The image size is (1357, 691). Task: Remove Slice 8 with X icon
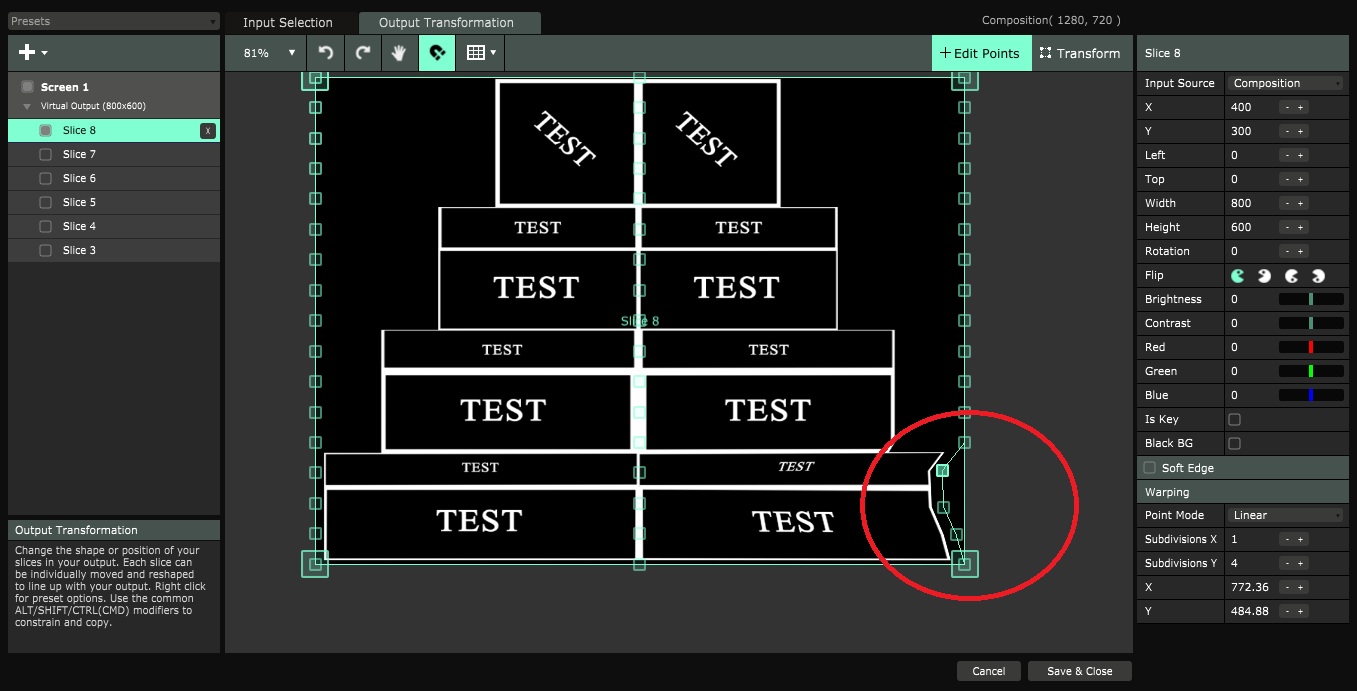point(207,130)
